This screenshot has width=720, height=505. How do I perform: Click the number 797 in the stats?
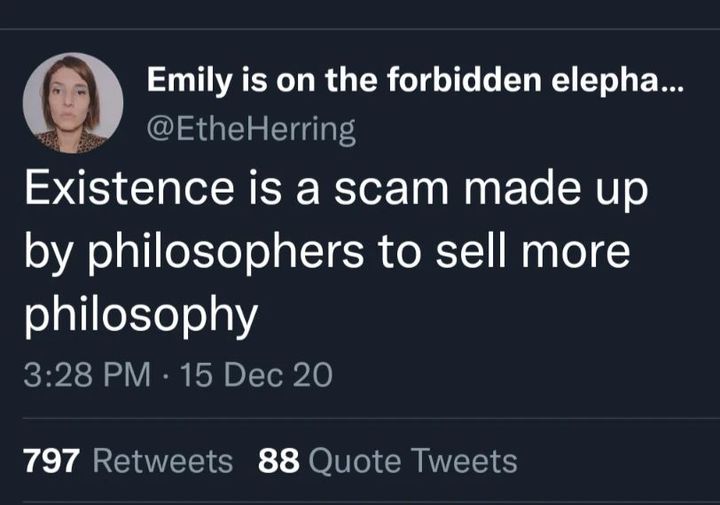(x=52, y=461)
